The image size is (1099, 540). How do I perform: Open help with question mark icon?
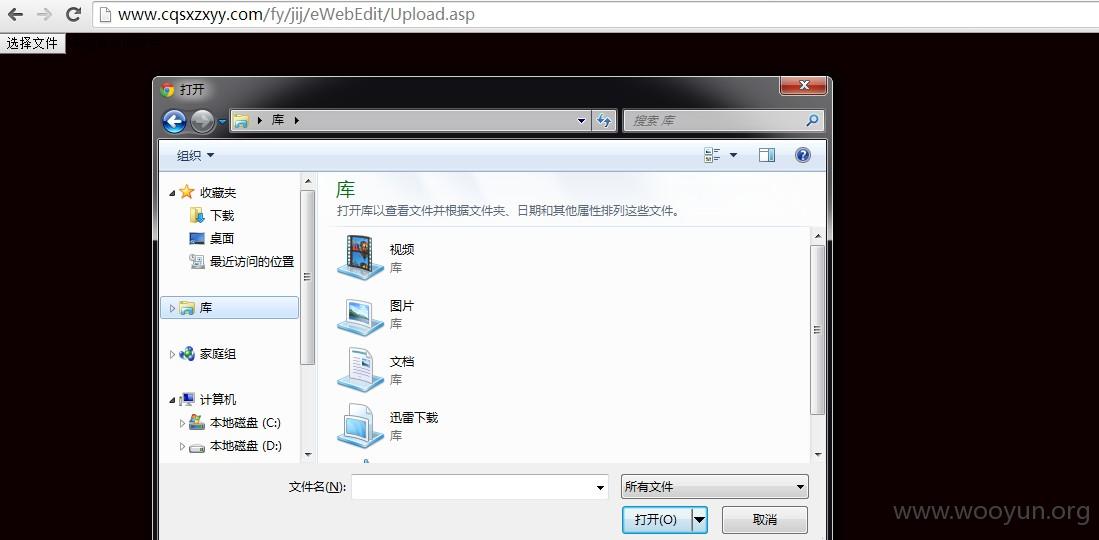tap(803, 155)
